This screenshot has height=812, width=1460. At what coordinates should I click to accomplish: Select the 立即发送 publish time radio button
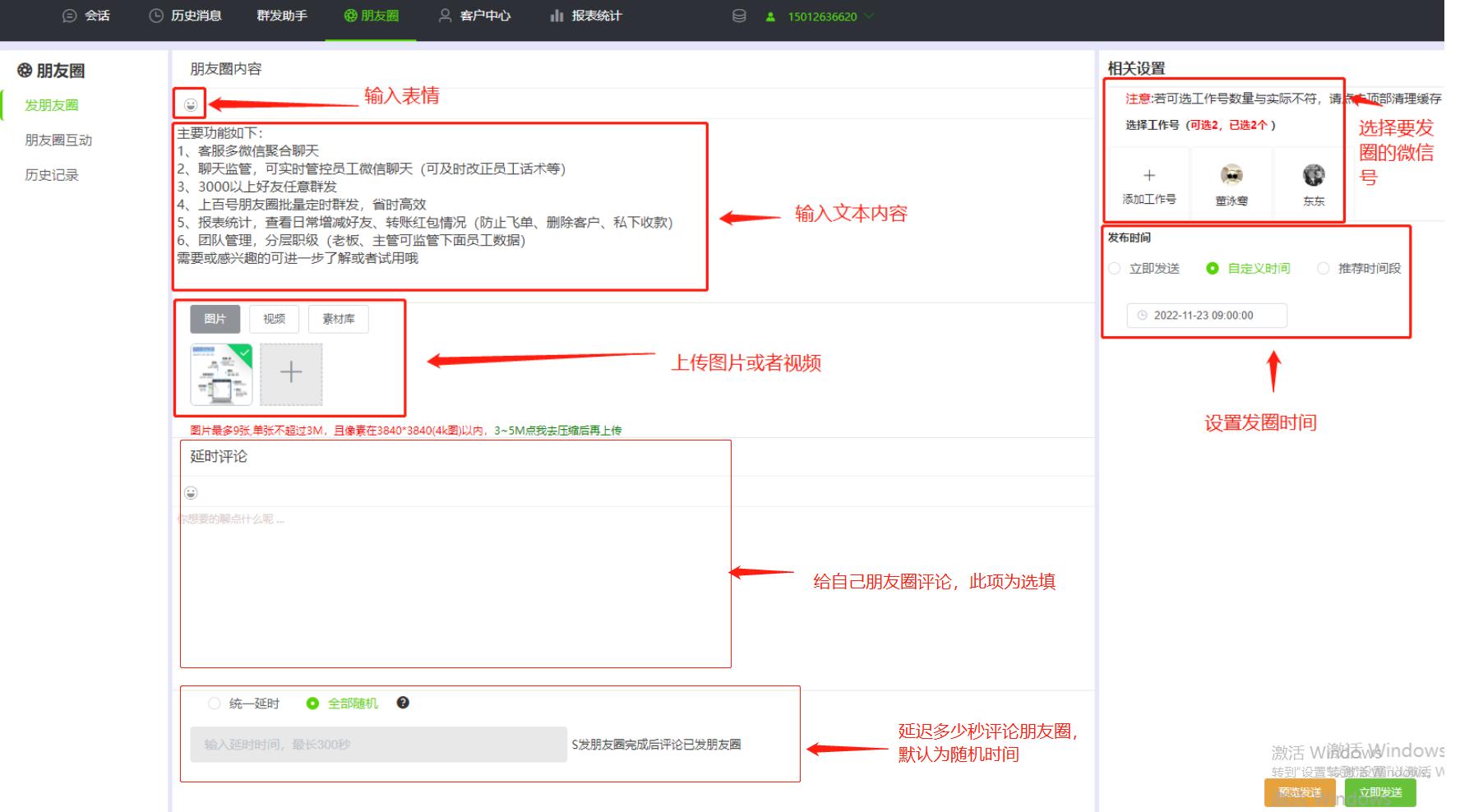point(1115,268)
